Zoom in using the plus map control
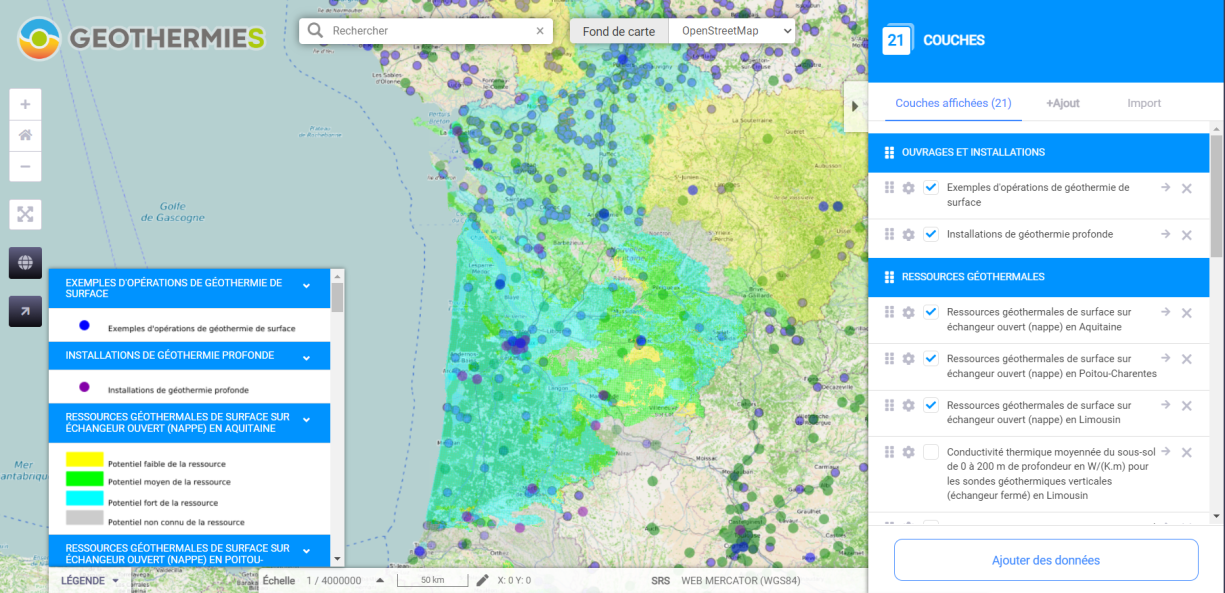 (x=25, y=103)
